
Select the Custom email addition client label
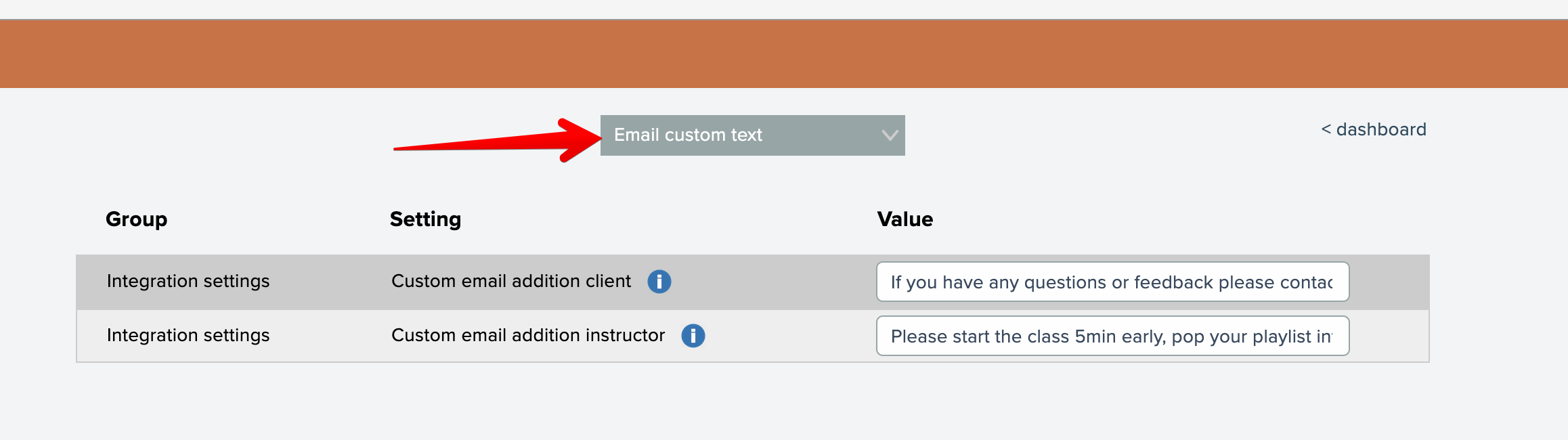point(510,282)
